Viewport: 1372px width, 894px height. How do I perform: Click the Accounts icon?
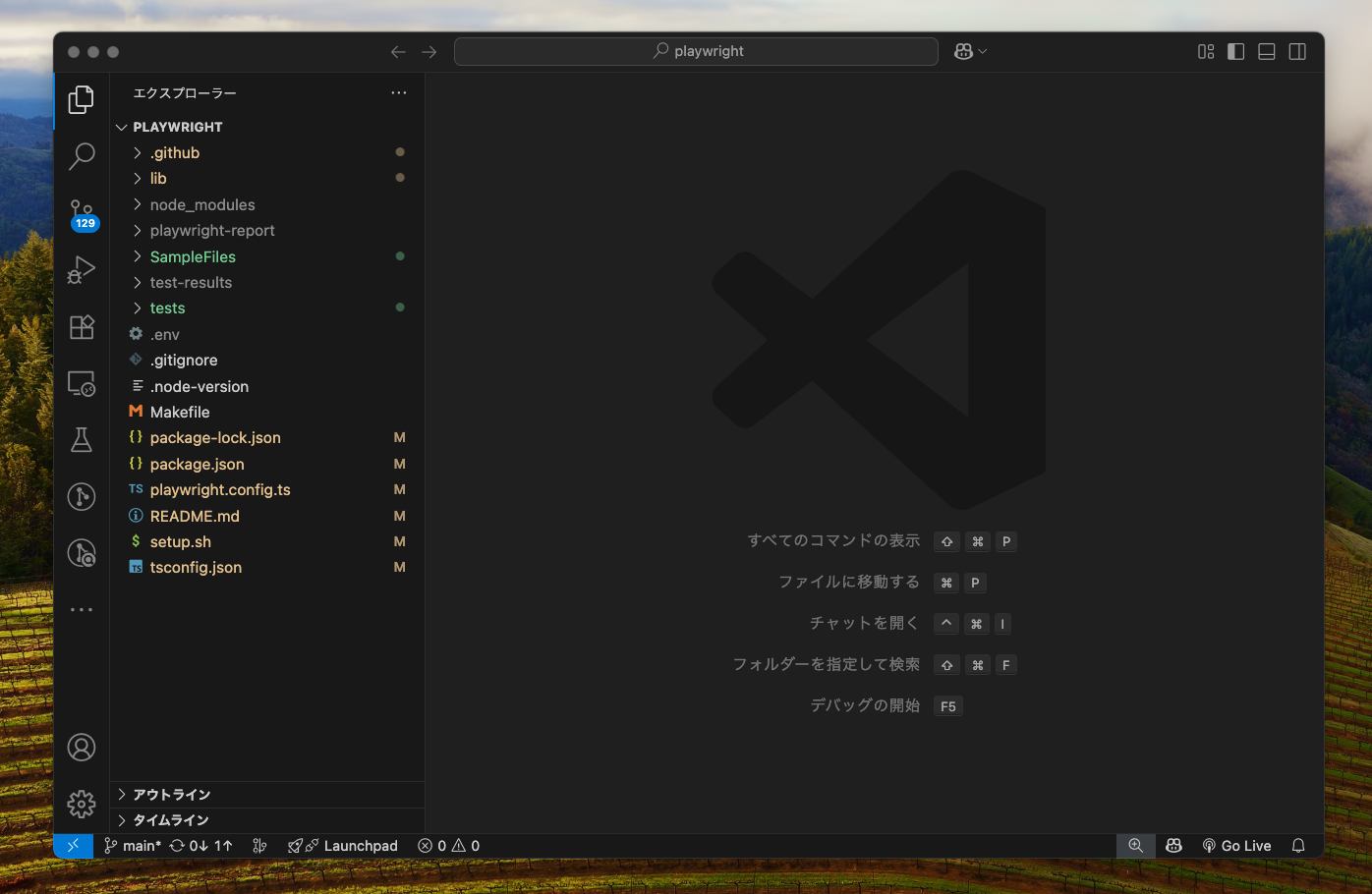click(x=82, y=748)
